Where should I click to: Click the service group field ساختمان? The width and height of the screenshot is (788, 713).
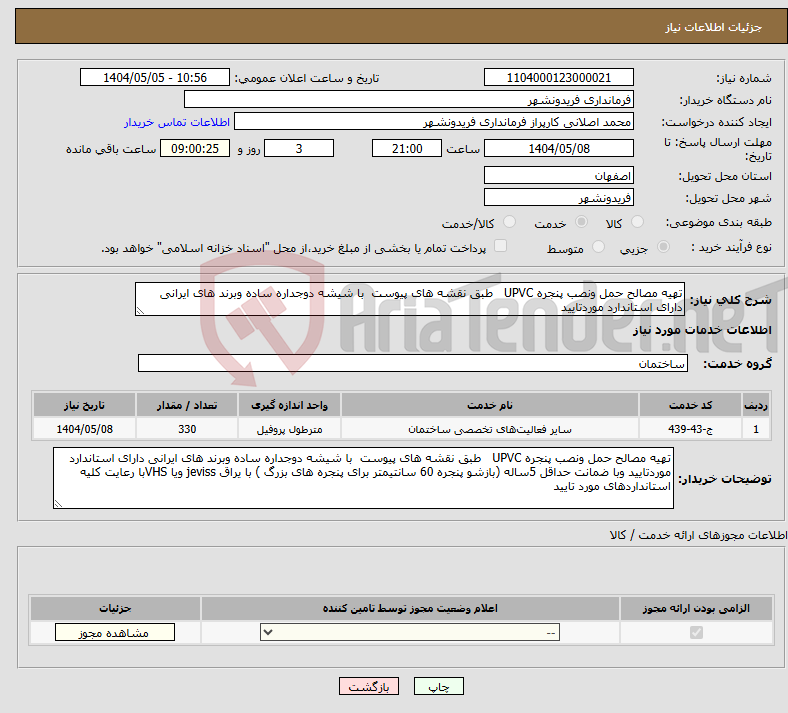pyautogui.click(x=413, y=363)
